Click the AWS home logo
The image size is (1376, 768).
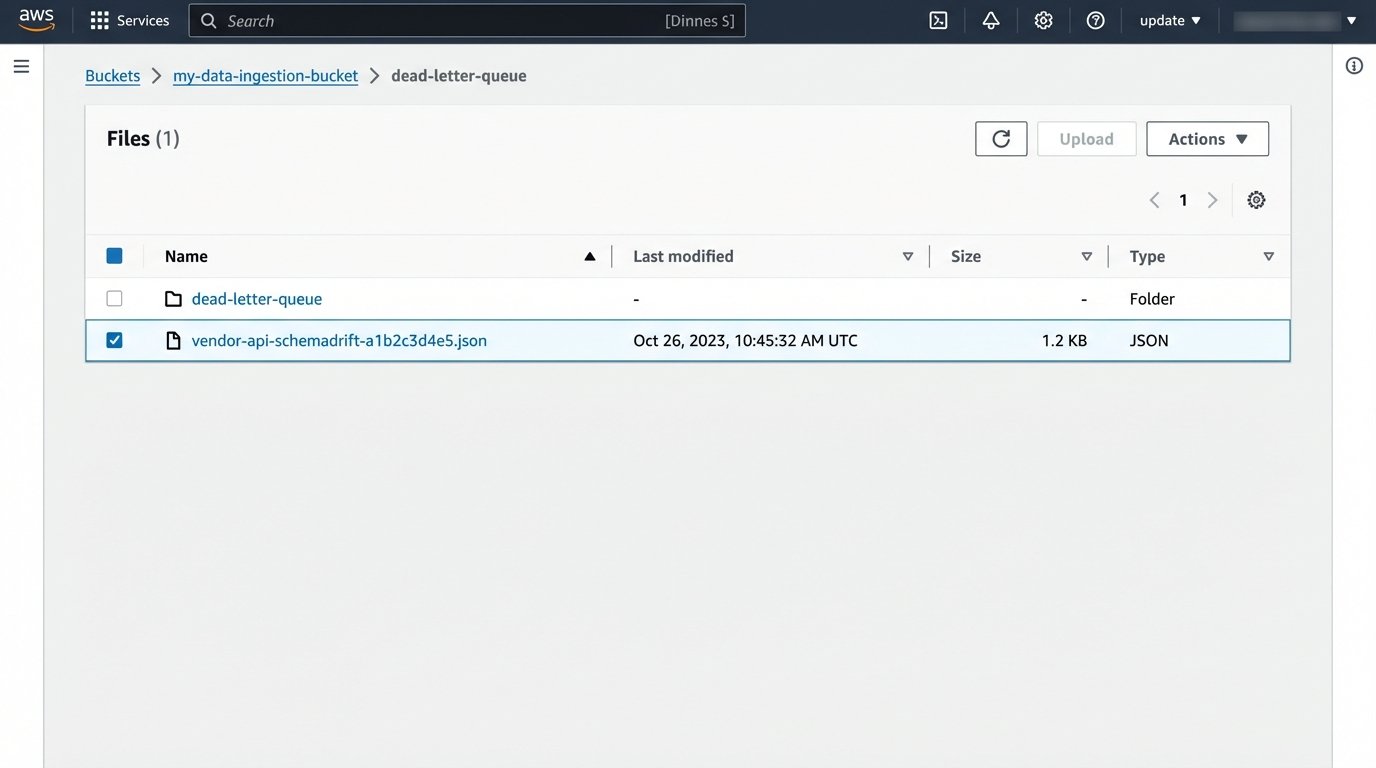(x=36, y=19)
